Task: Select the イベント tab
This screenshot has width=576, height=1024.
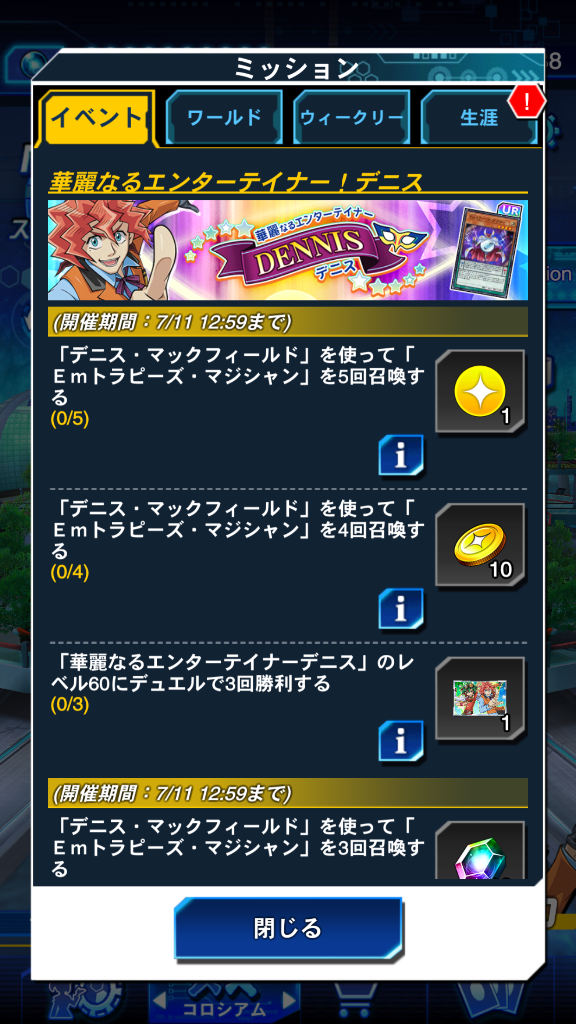Action: tap(97, 118)
